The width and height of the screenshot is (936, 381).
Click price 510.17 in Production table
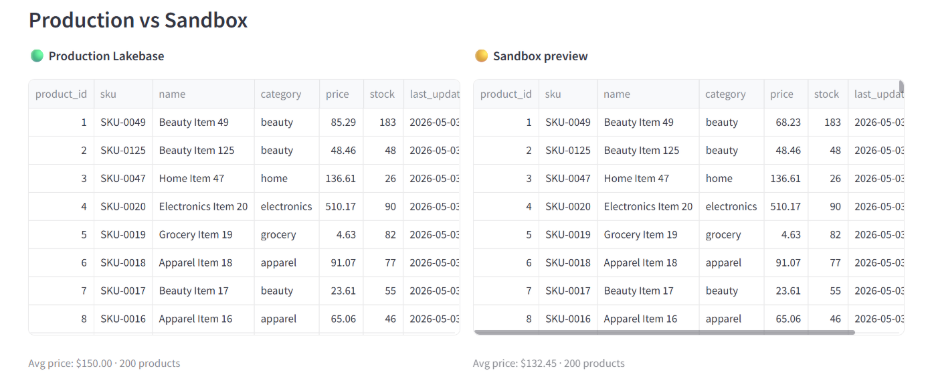point(341,207)
